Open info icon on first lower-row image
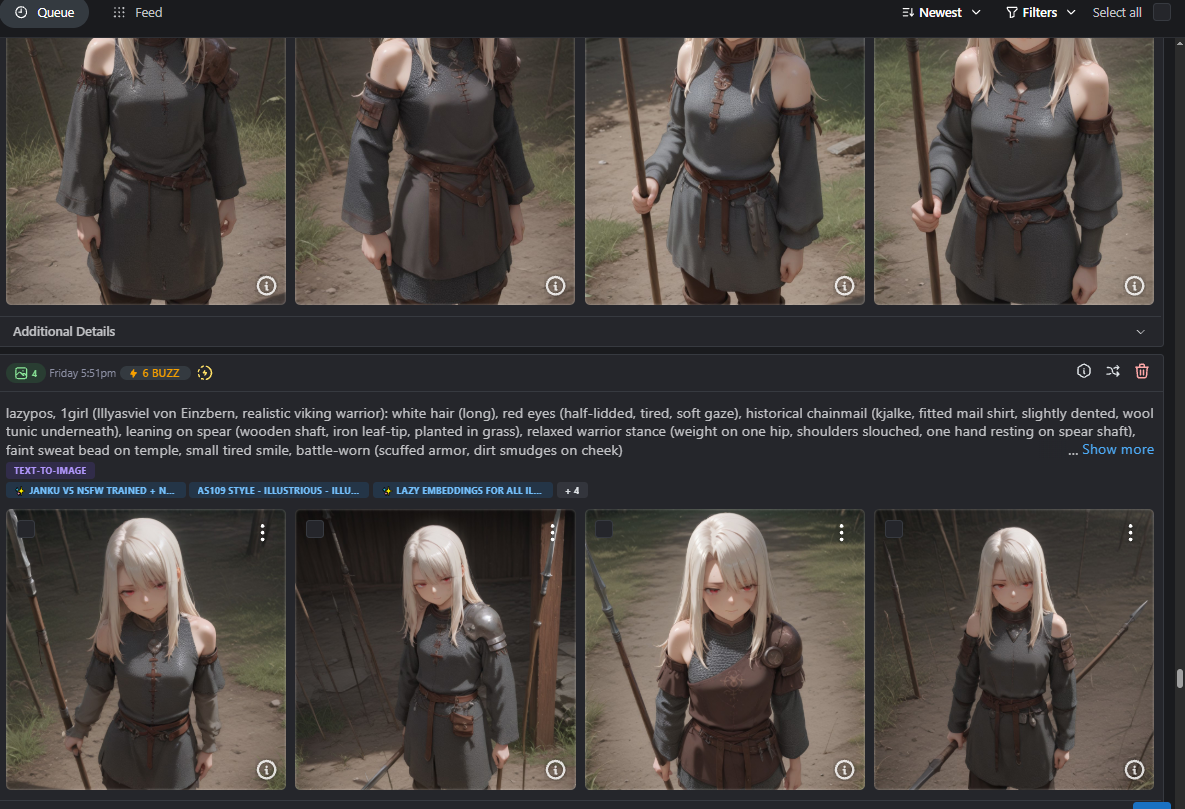This screenshot has height=809, width=1185. click(x=266, y=770)
